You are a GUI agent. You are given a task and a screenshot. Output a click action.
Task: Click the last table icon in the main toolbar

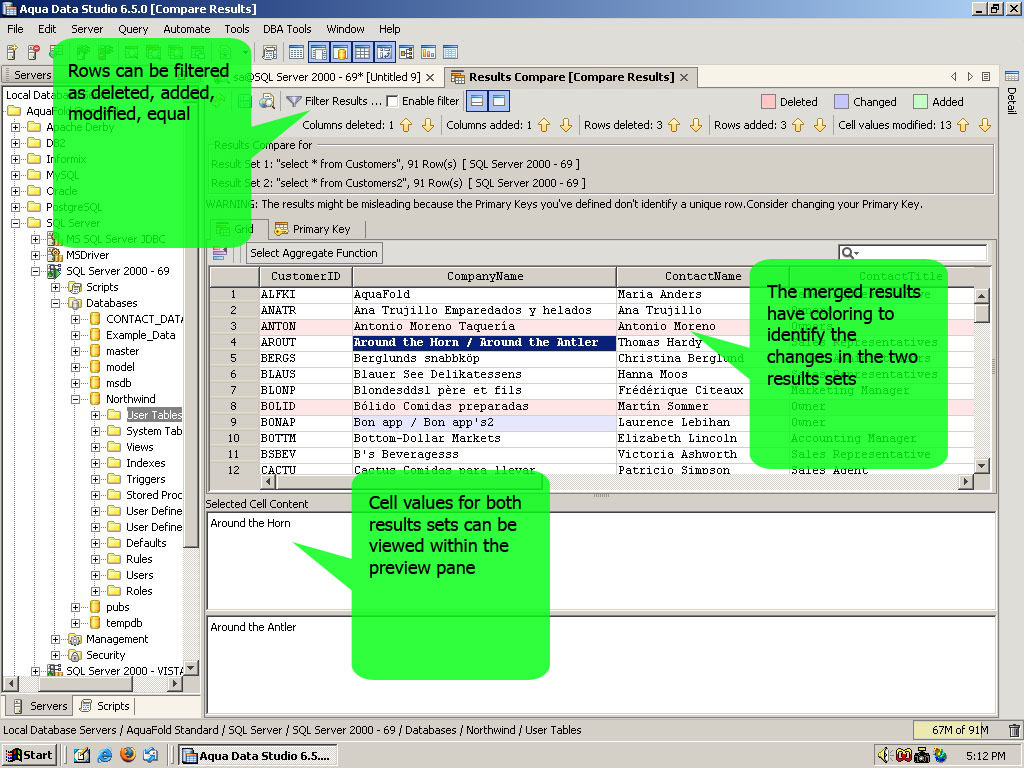[x=451, y=52]
